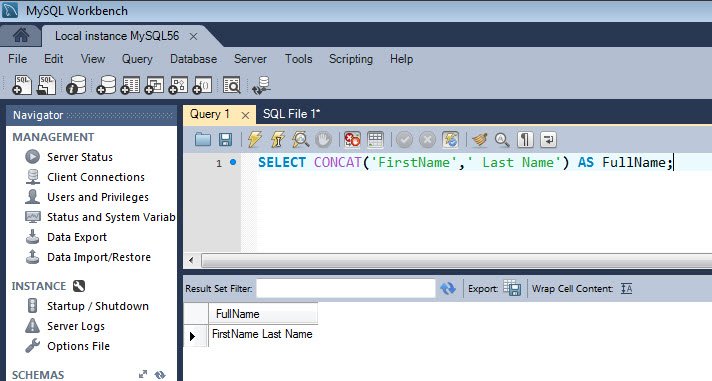Create new view toolbar icon
Image resolution: width=712 pixels, height=381 pixels.
(x=154, y=85)
